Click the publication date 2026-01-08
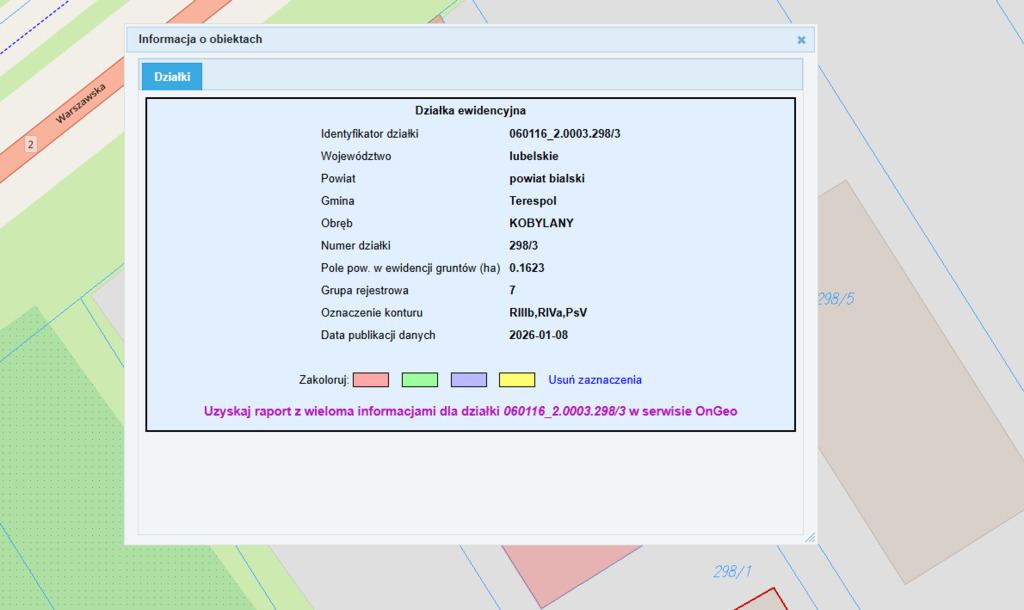 click(539, 335)
